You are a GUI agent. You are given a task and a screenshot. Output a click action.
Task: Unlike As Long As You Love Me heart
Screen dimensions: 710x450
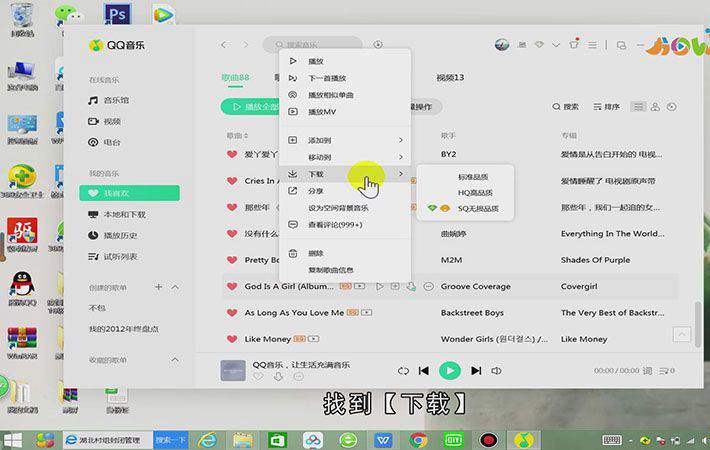[232, 312]
